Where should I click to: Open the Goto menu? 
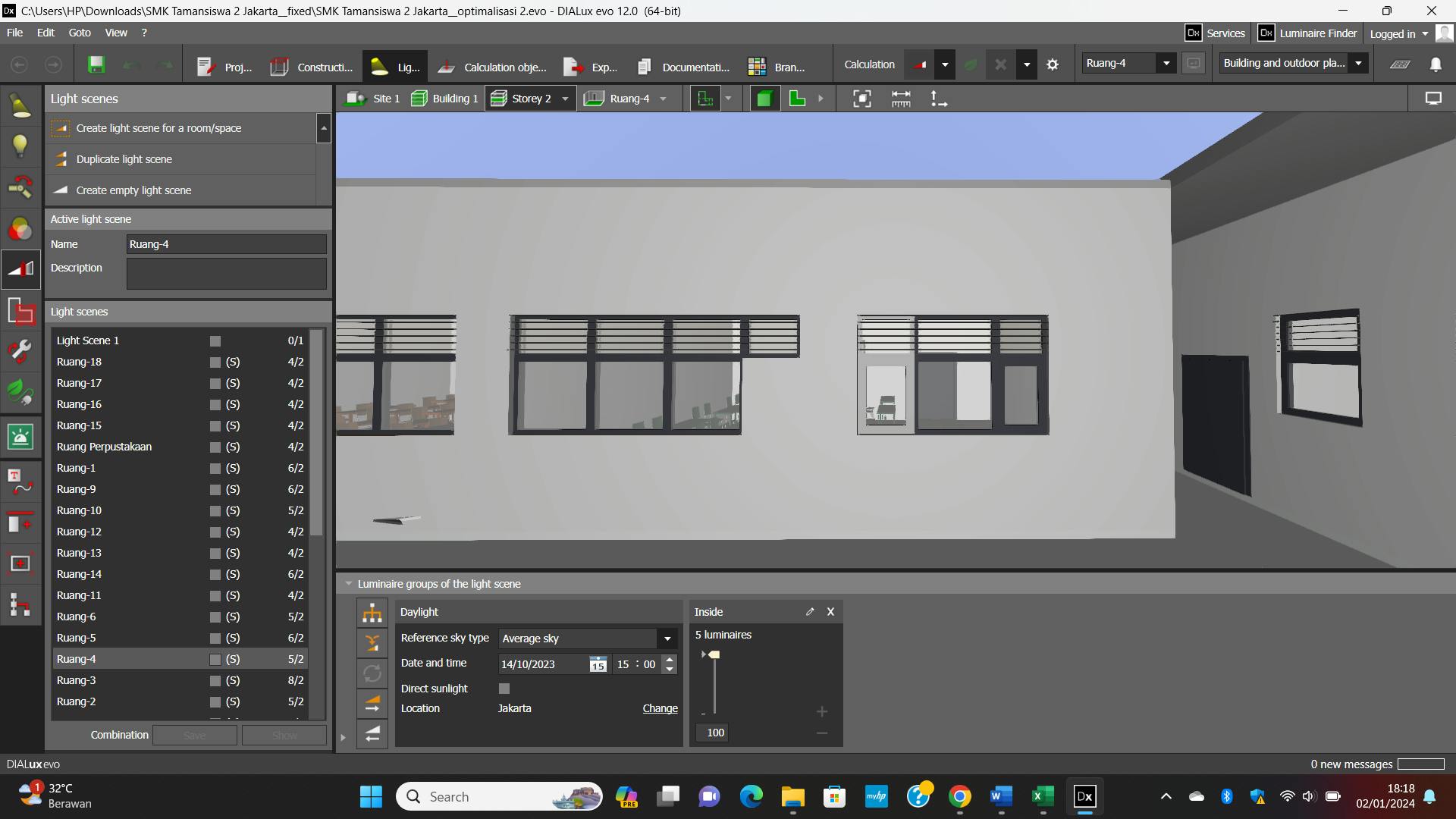point(79,33)
